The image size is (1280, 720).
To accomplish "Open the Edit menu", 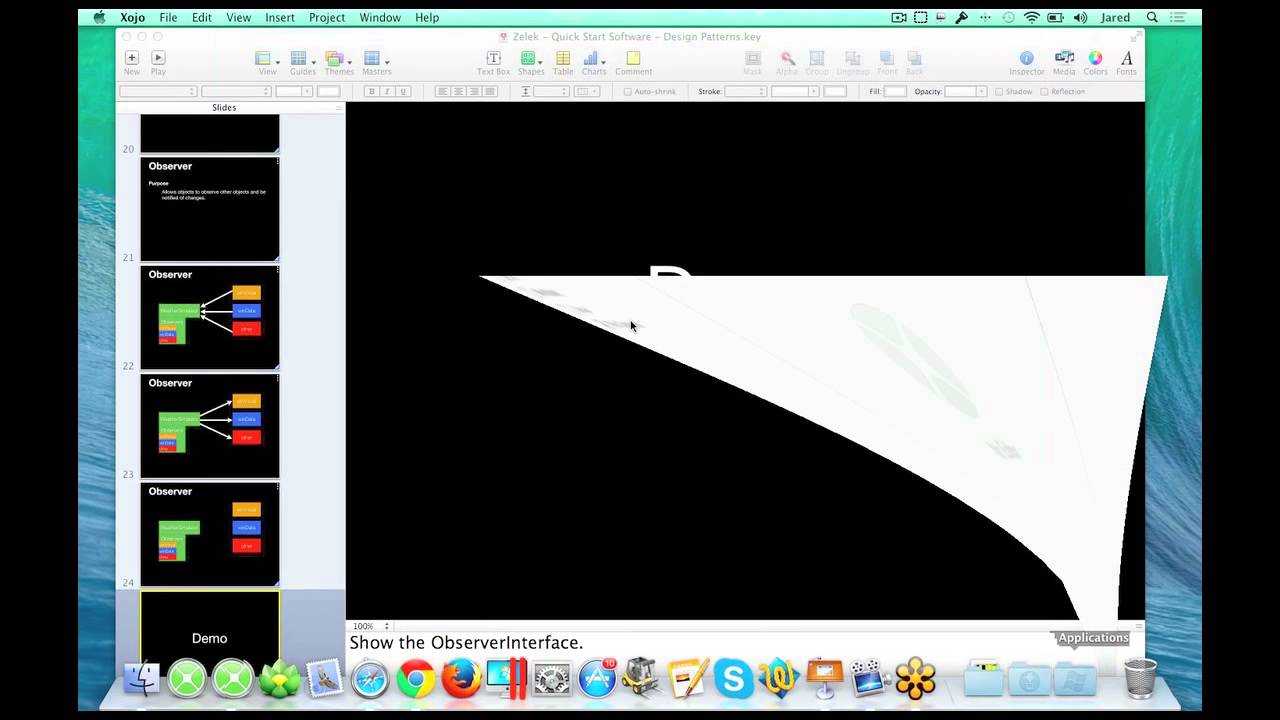I will (202, 17).
